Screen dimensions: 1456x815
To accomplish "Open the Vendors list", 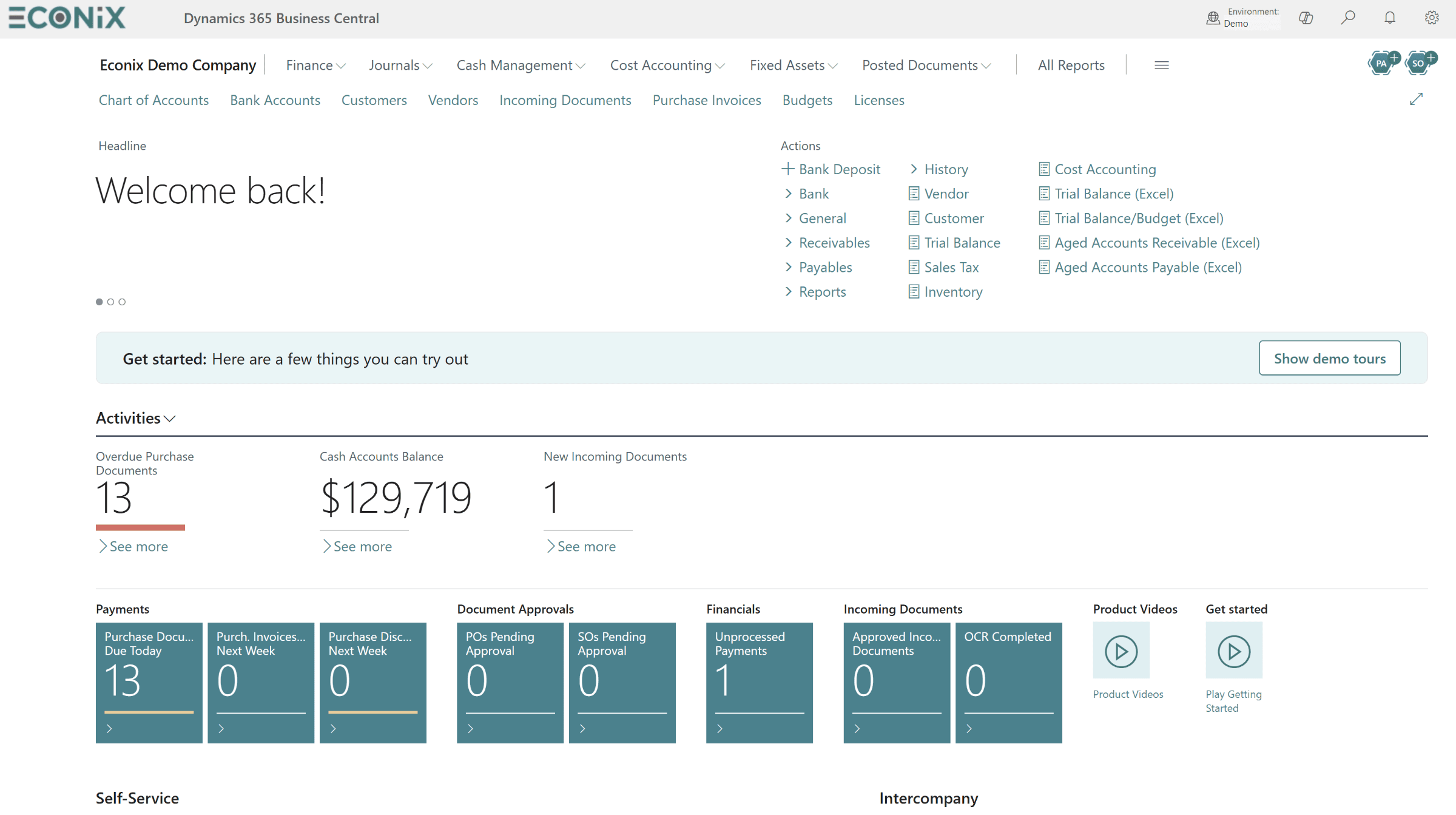I will pos(453,100).
